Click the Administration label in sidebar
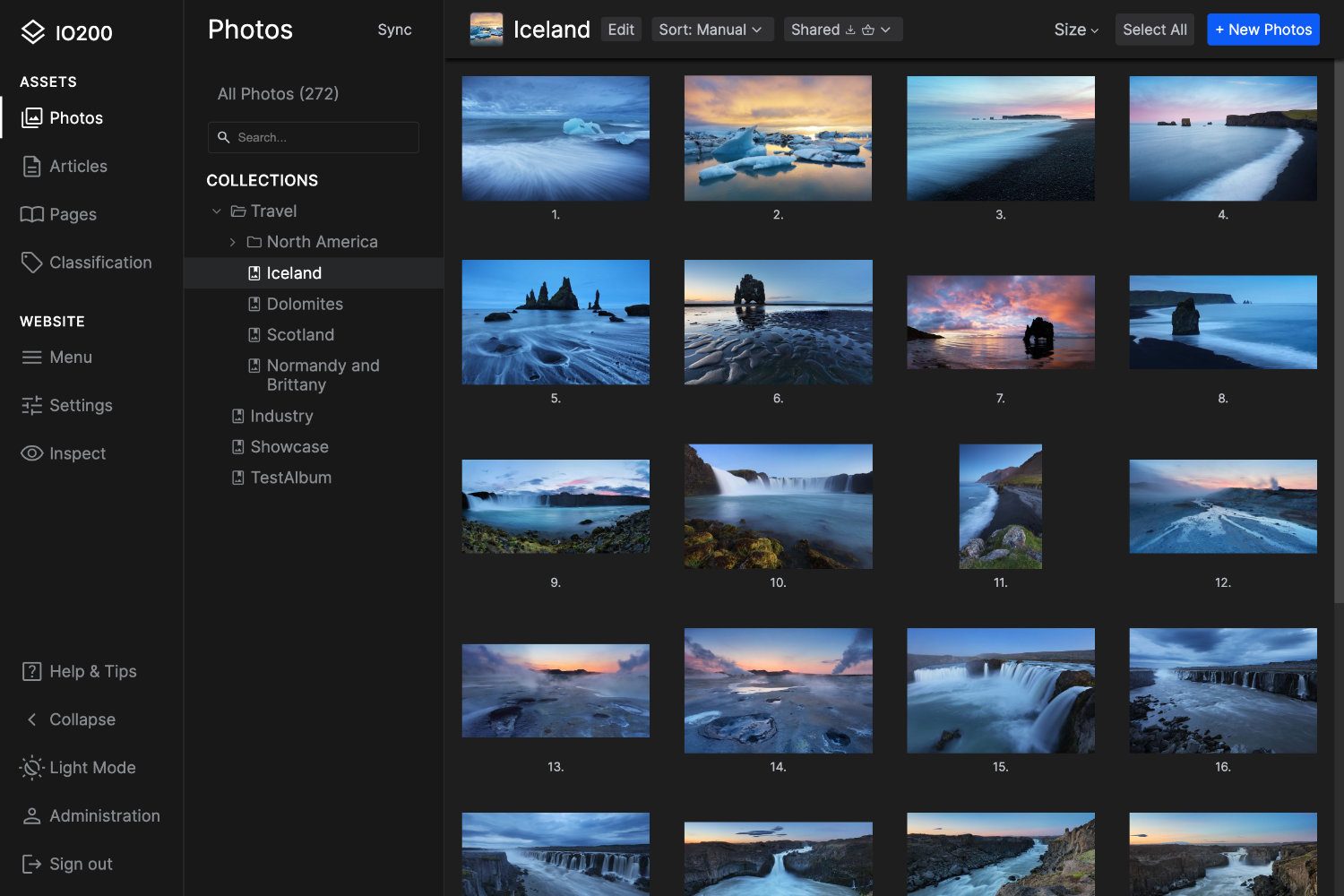Screen dimensions: 1344x896 click(x=105, y=816)
